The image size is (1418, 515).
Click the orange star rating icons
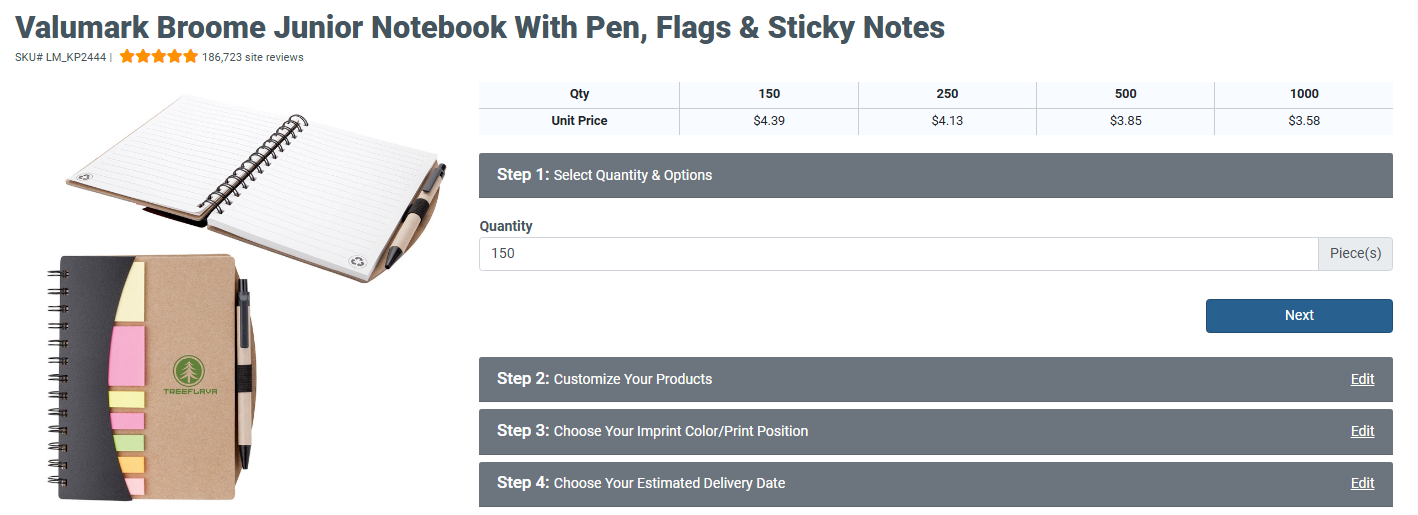158,57
